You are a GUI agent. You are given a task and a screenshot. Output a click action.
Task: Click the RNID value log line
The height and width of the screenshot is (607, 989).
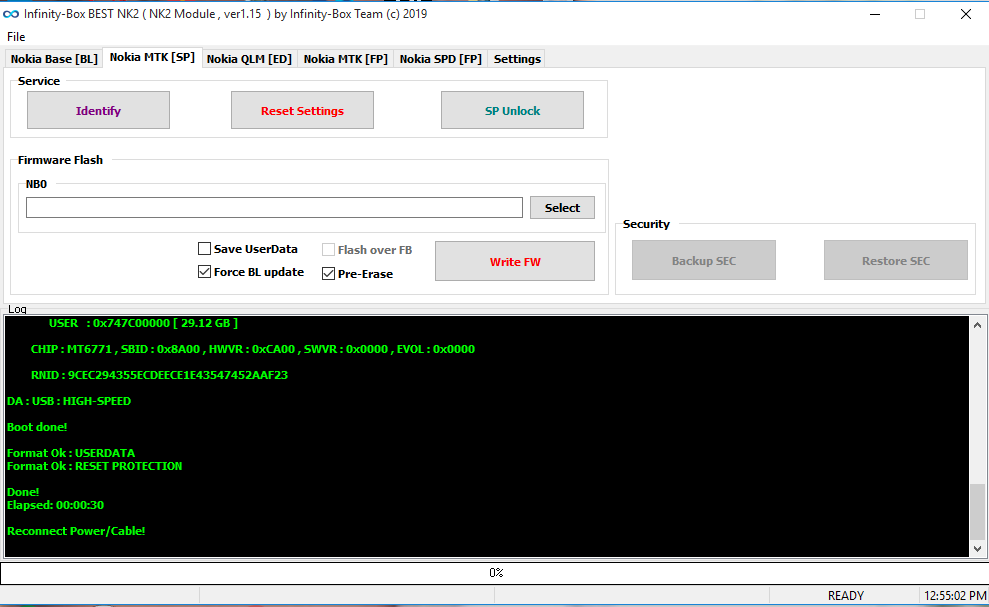(159, 375)
